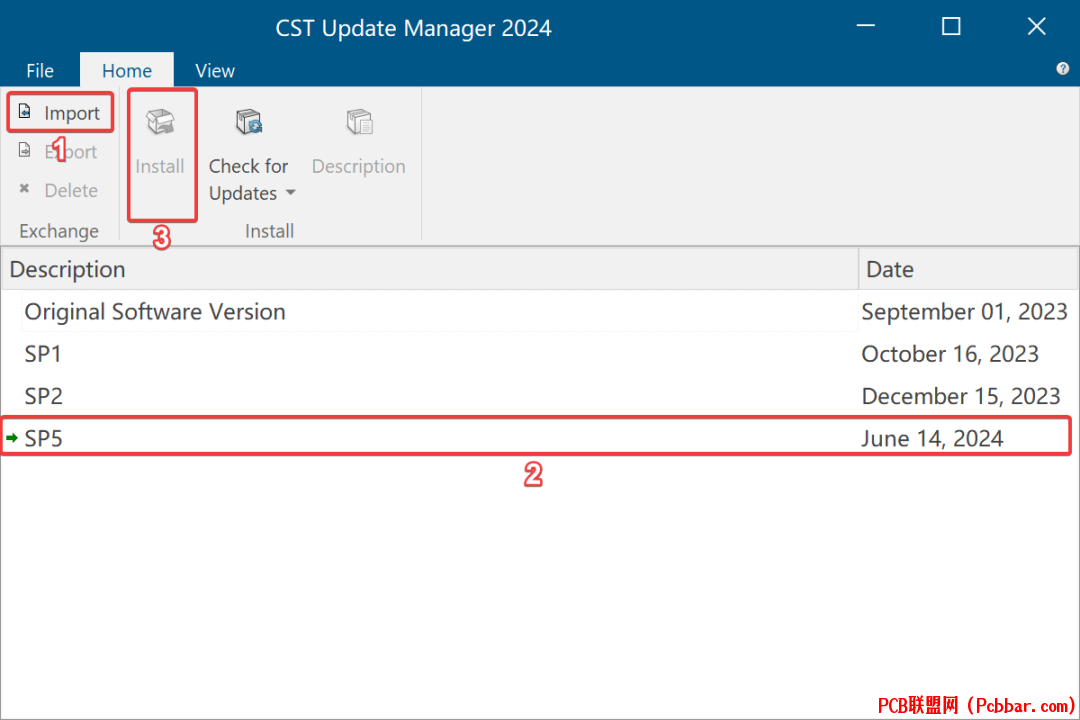This screenshot has height=720, width=1080.
Task: Select the SP2 update row
Action: pos(539,396)
